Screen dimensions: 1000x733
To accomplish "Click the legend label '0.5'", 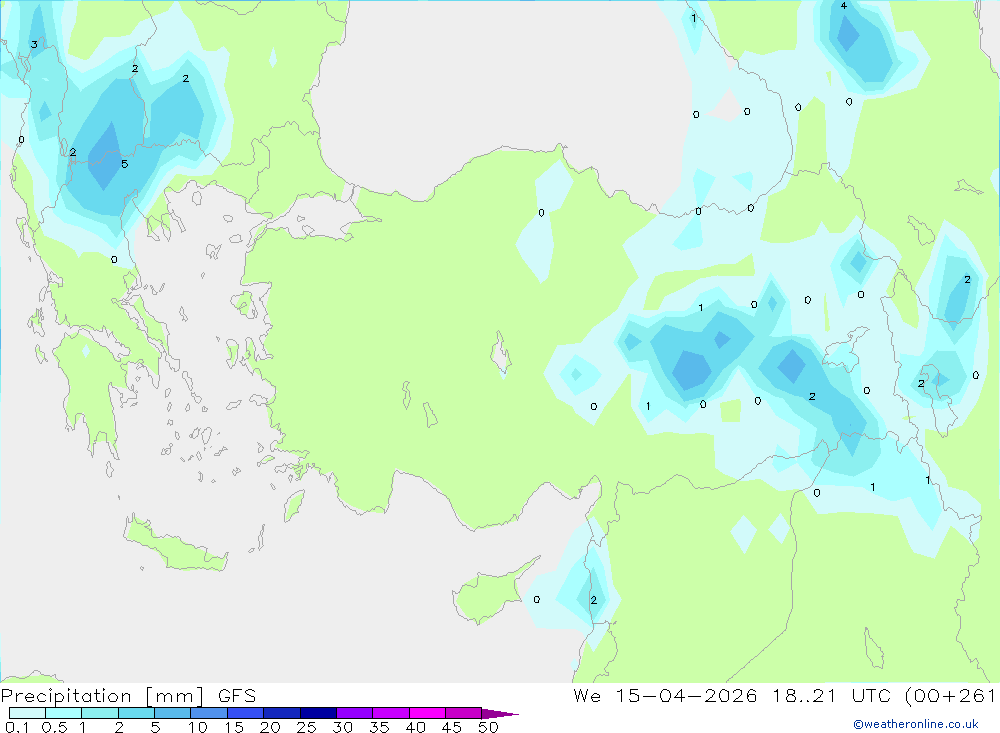I will 54,727.
